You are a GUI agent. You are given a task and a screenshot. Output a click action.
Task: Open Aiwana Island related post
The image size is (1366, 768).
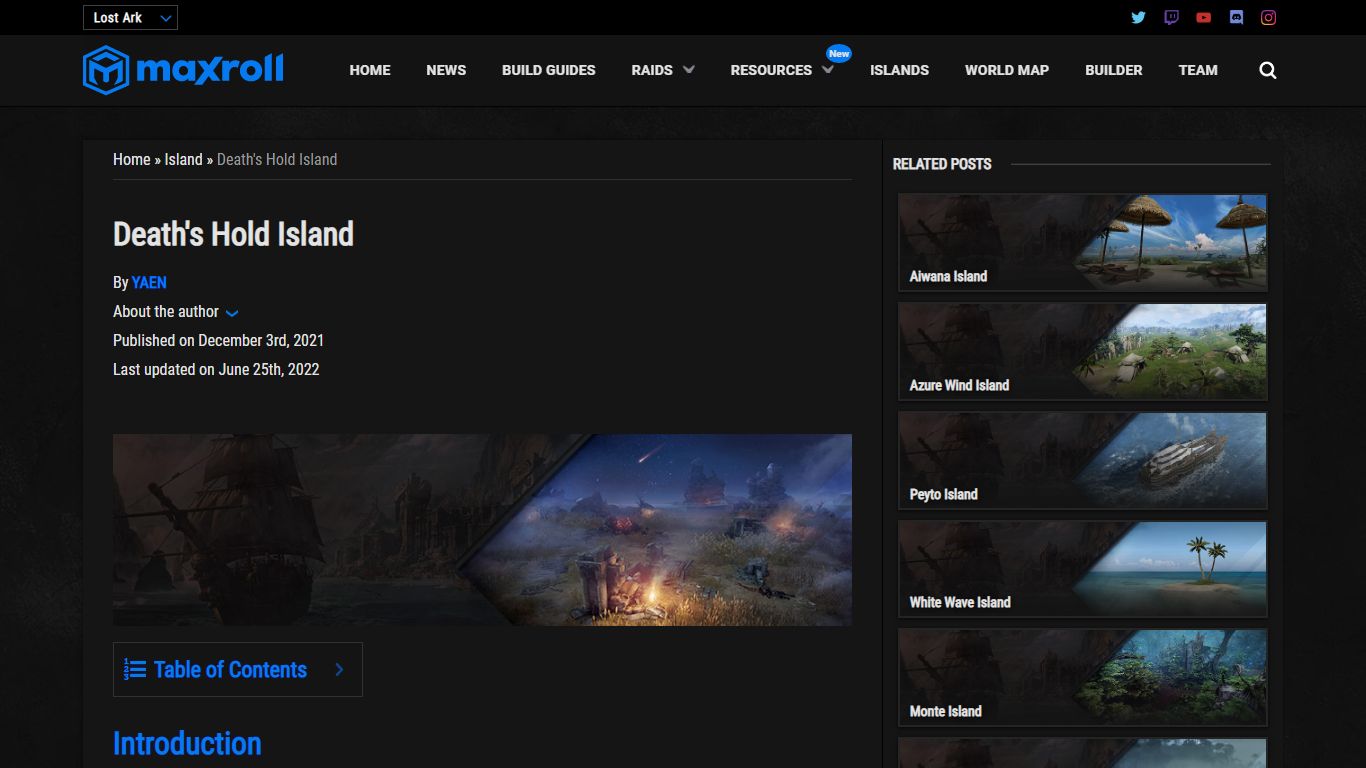[x=1083, y=243]
